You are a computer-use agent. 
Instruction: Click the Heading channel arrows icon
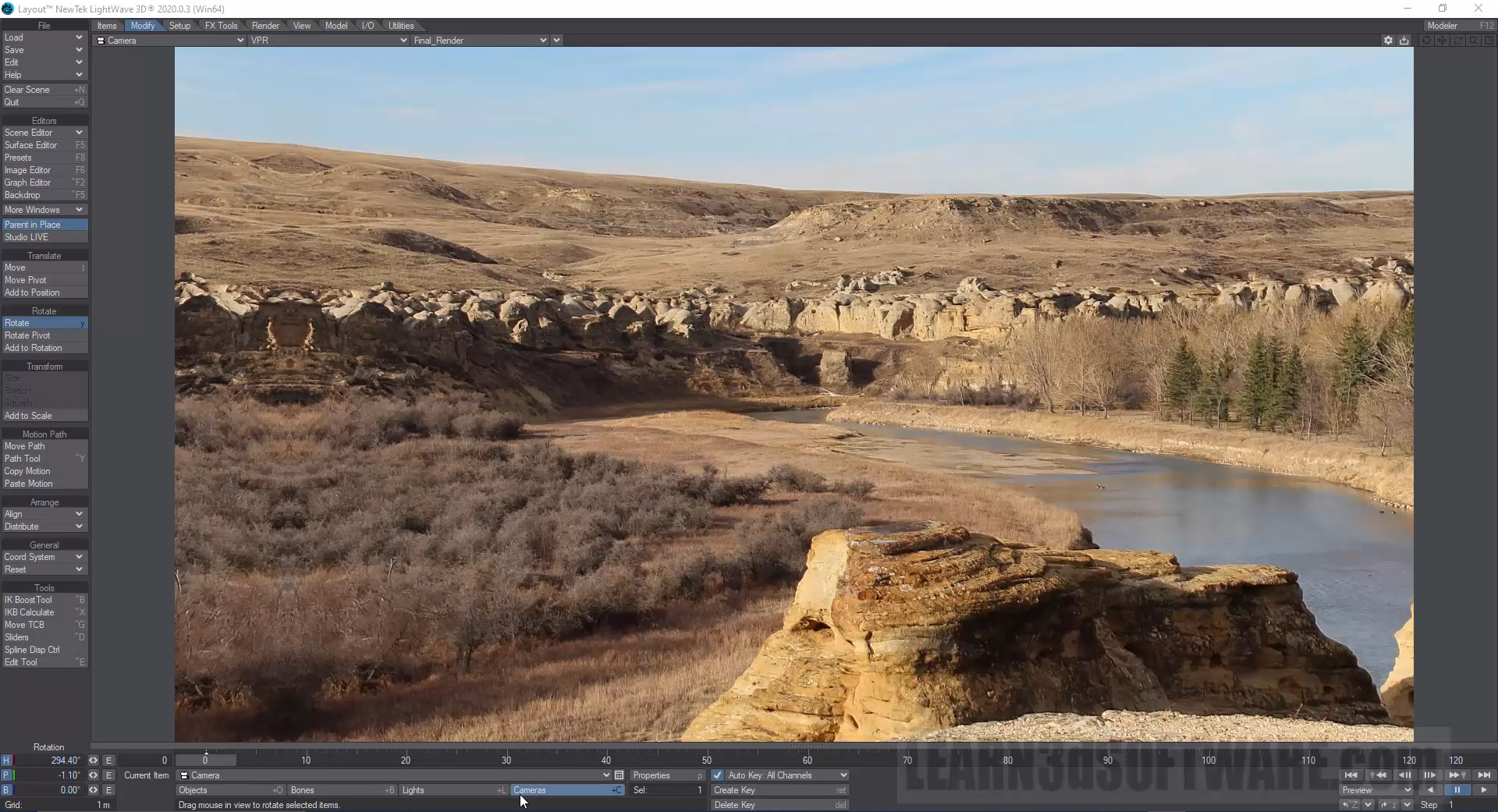pos(93,761)
